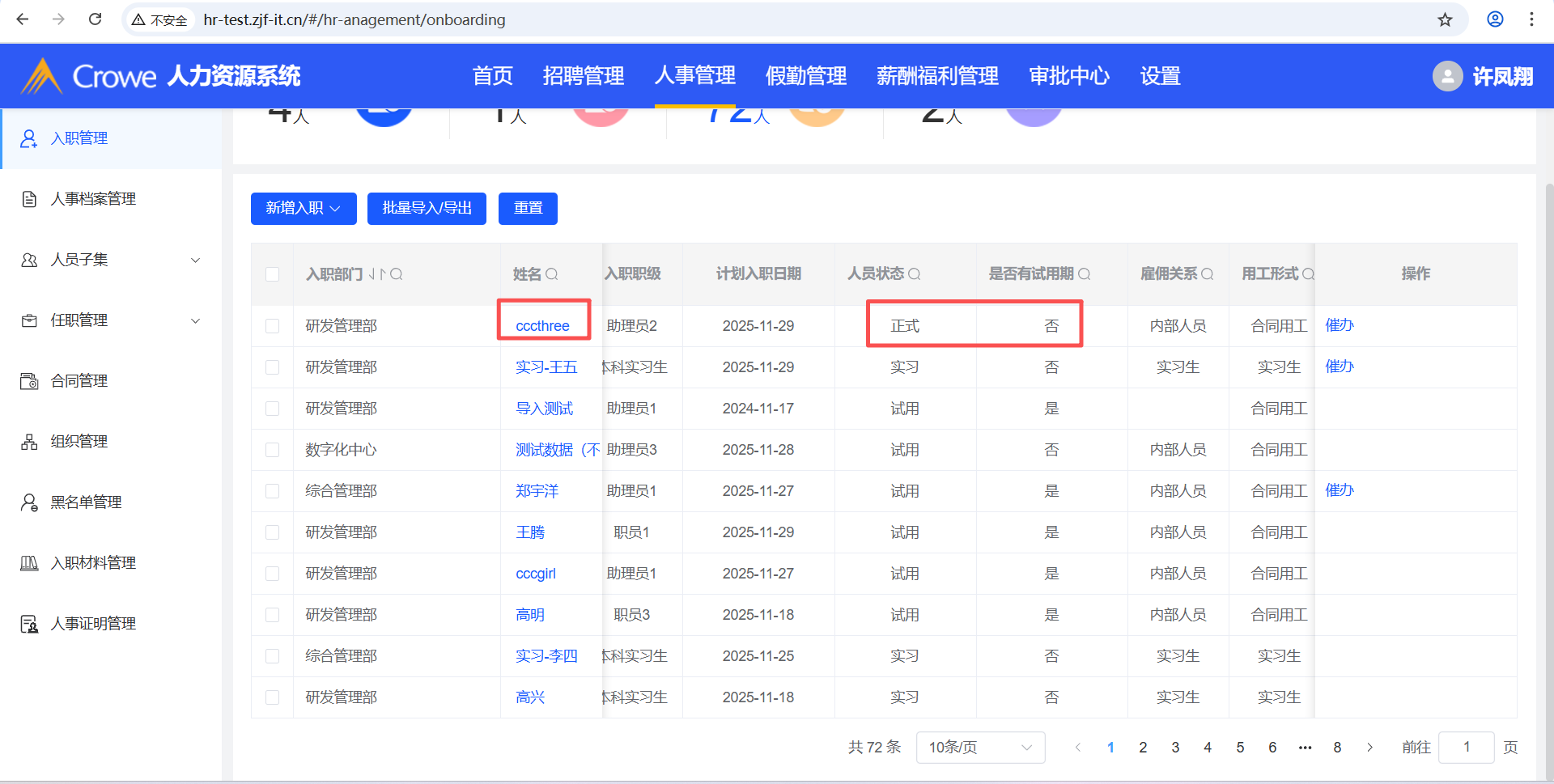The width and height of the screenshot is (1554, 784).
Task: Click the search icon in 入职部门 header
Action: (x=397, y=274)
